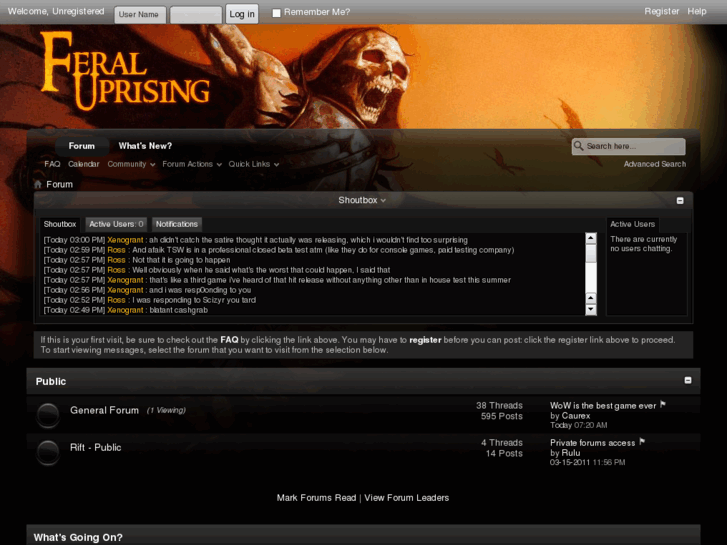
Task: Collapse the Public category section
Action: 688,380
